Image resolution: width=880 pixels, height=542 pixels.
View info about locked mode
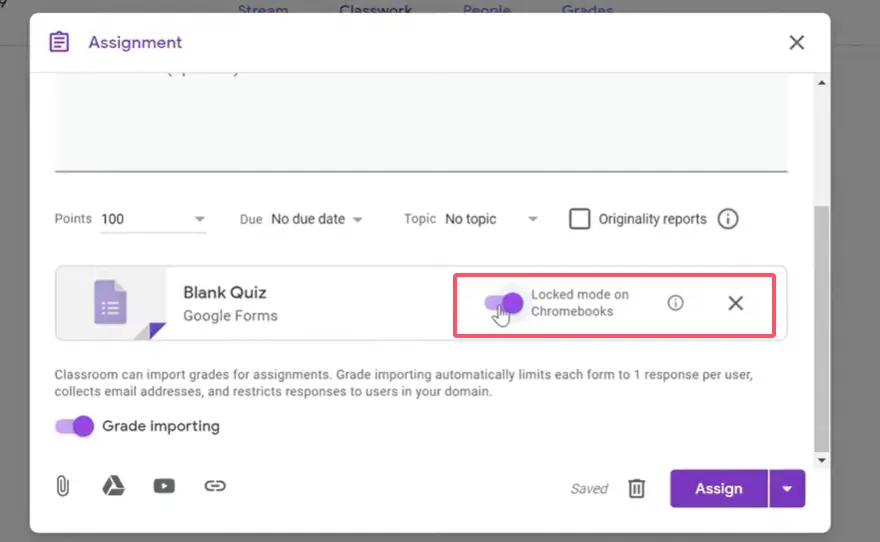coord(676,303)
